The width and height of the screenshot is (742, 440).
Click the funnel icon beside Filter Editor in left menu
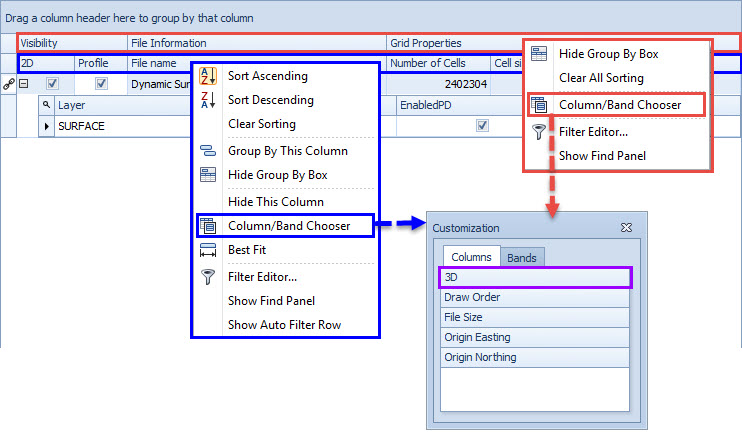tap(208, 277)
